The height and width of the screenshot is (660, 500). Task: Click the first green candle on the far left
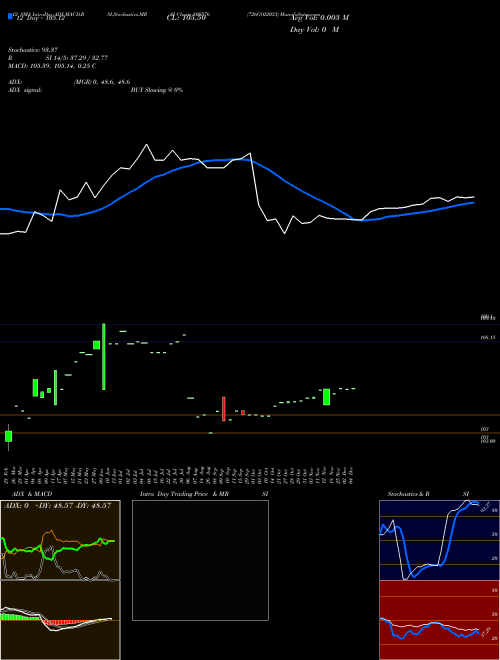point(8,436)
